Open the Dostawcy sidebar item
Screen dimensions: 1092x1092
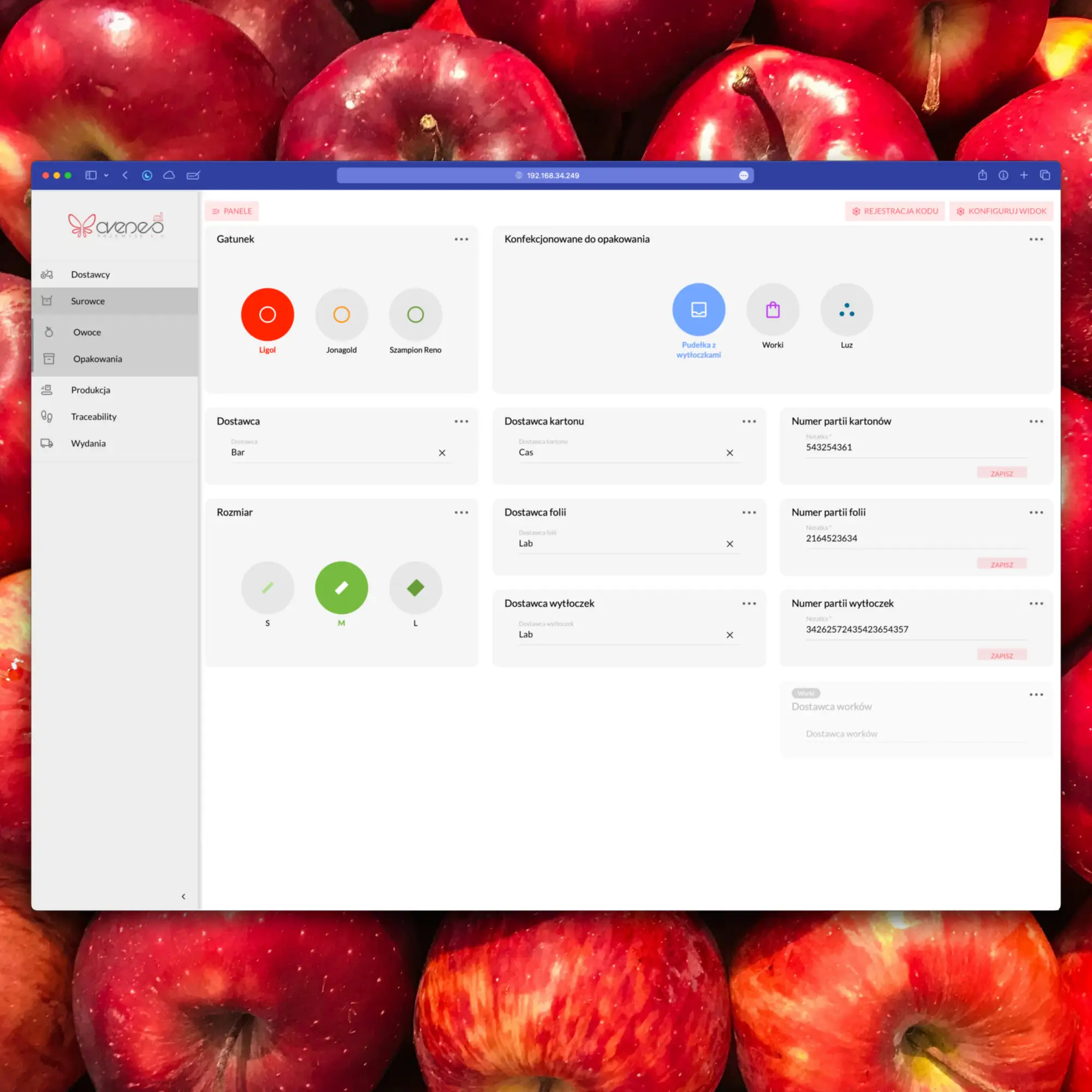click(91, 275)
